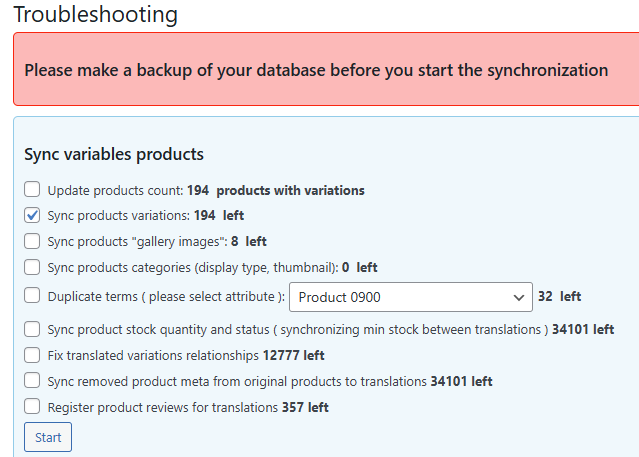Open the Product 0900 attribute dropdown
Viewport: 639px width, 457px height.
pyautogui.click(x=411, y=297)
